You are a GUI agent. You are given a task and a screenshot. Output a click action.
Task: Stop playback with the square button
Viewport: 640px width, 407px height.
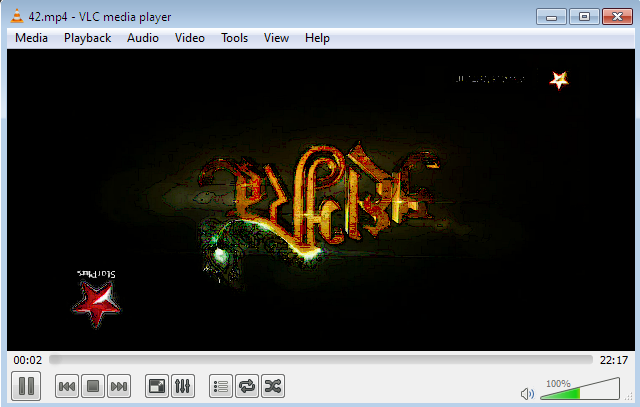[93, 386]
